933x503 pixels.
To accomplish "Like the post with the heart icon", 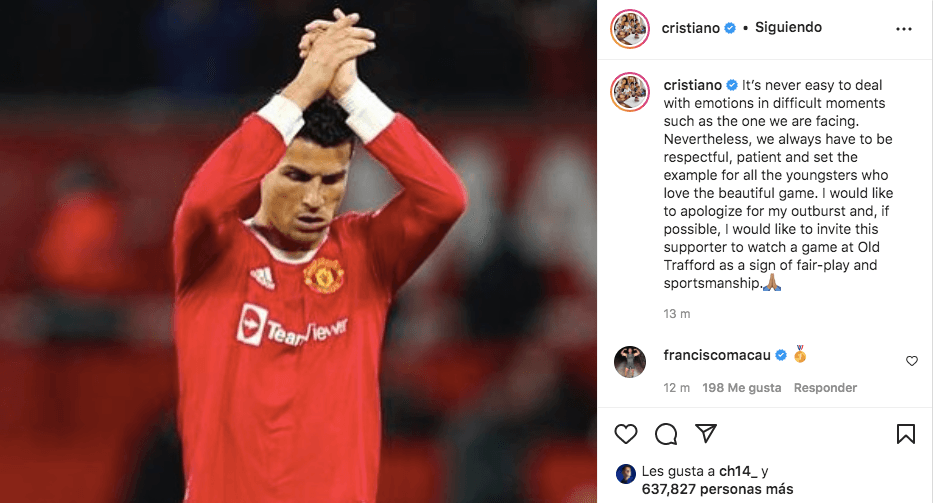I will pyautogui.click(x=625, y=434).
